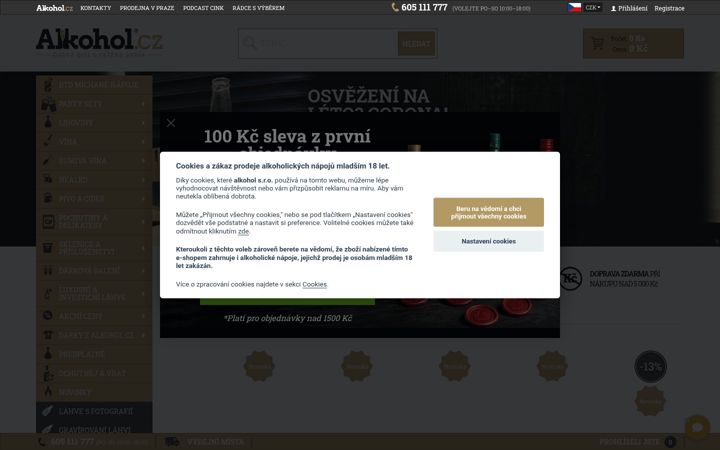Open Rádce s výběrem menu item

259,8
